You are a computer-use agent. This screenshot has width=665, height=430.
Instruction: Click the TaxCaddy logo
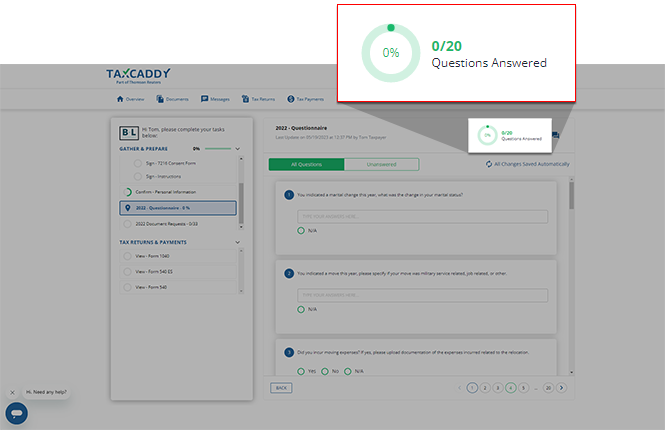(x=138, y=75)
